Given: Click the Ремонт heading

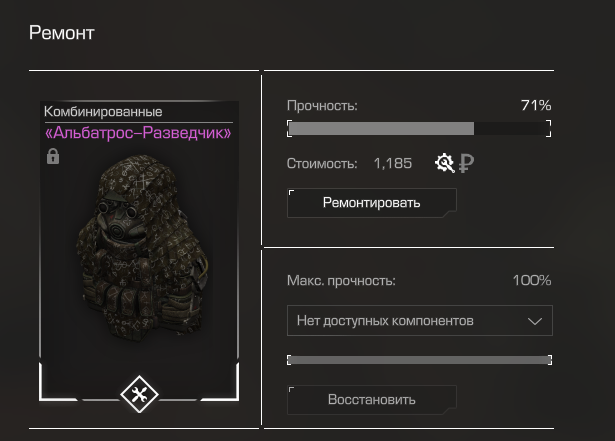Looking at the screenshot, I should click(62, 33).
